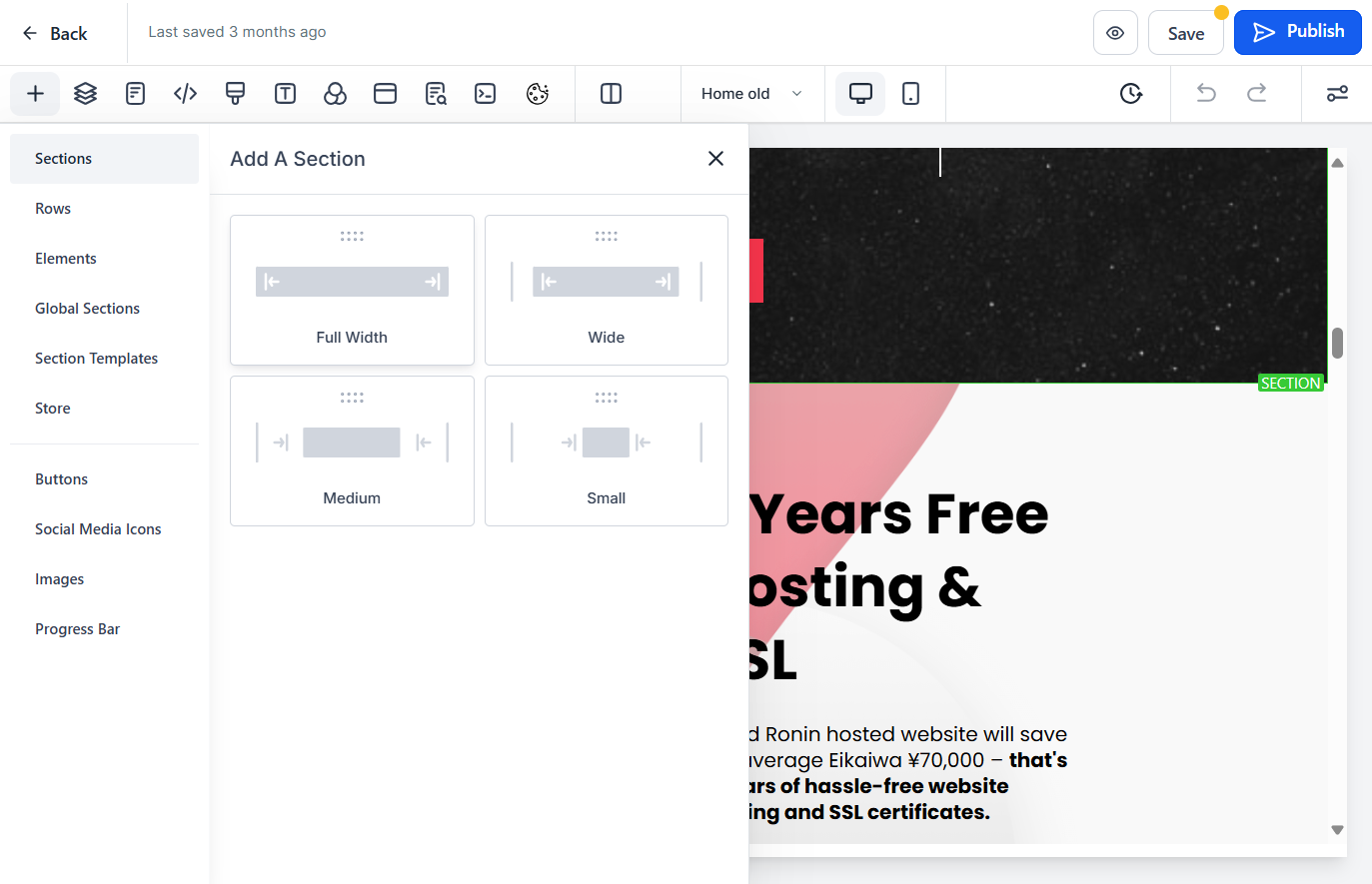Select the paint roller theme icon
The image size is (1372, 884).
236,94
